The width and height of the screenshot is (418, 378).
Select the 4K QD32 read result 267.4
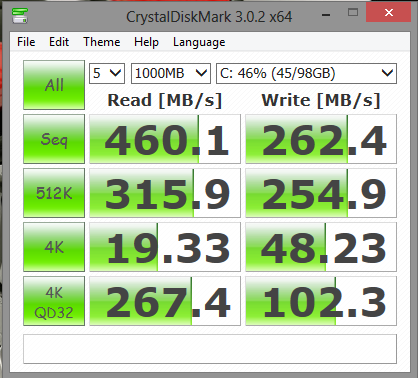pos(165,301)
